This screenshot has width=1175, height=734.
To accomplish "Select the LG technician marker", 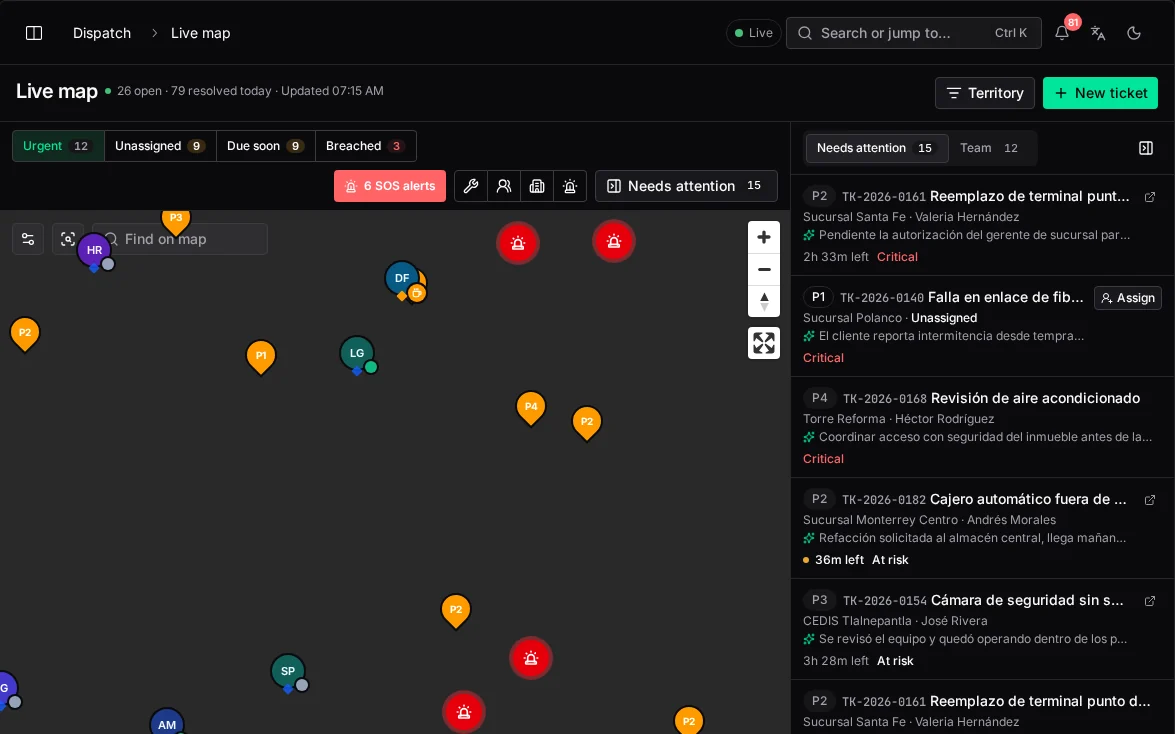I will coord(357,353).
